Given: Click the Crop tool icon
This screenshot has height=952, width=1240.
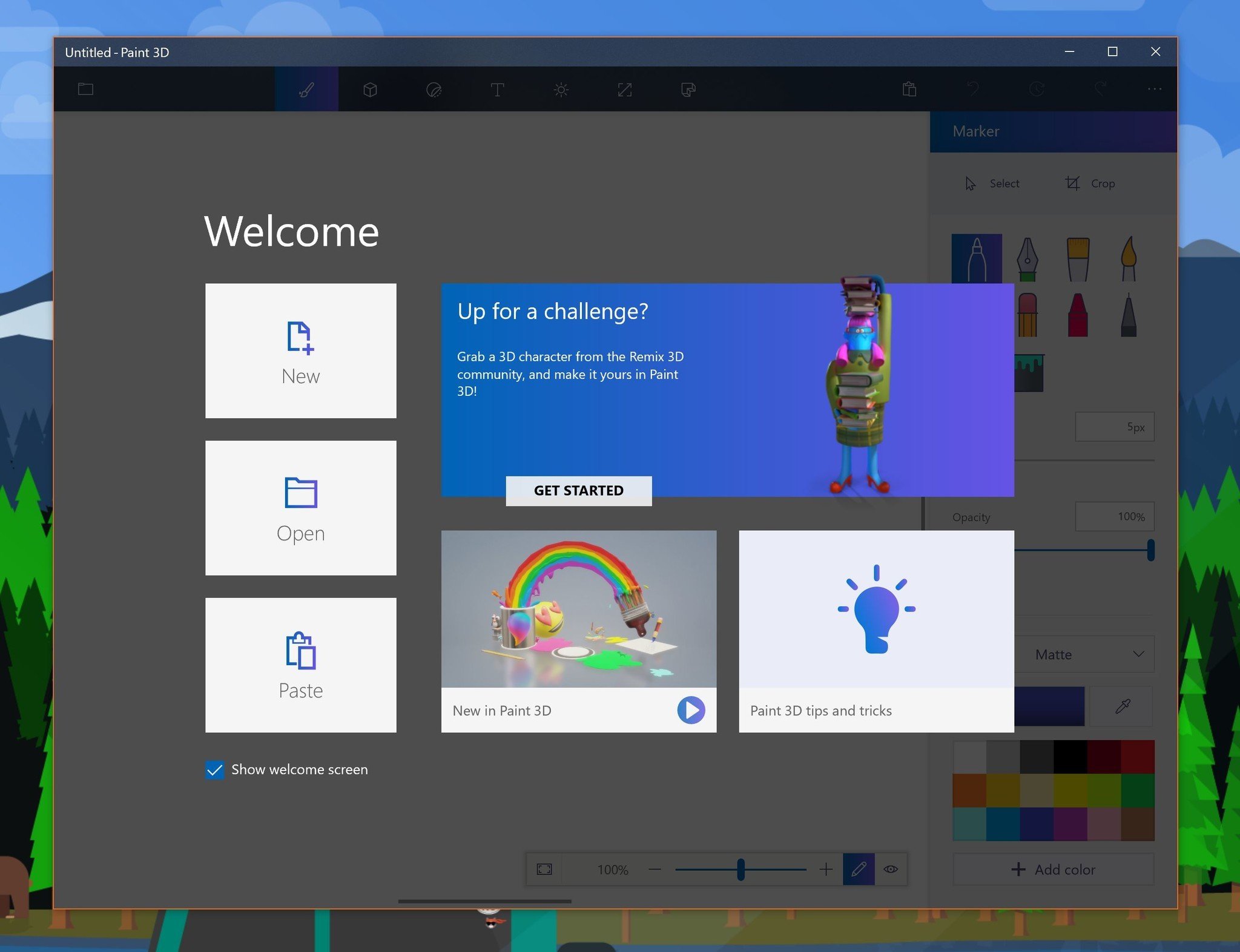Looking at the screenshot, I should point(1072,183).
